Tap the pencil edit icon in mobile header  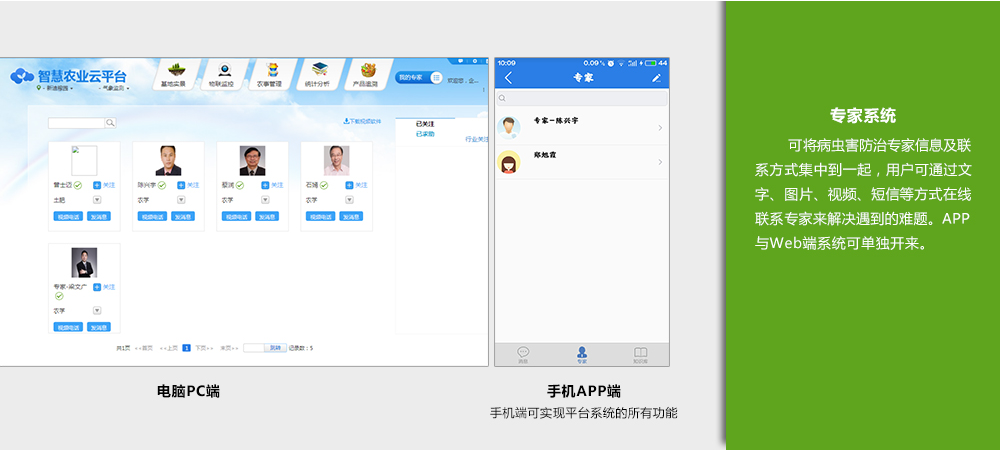coord(656,78)
